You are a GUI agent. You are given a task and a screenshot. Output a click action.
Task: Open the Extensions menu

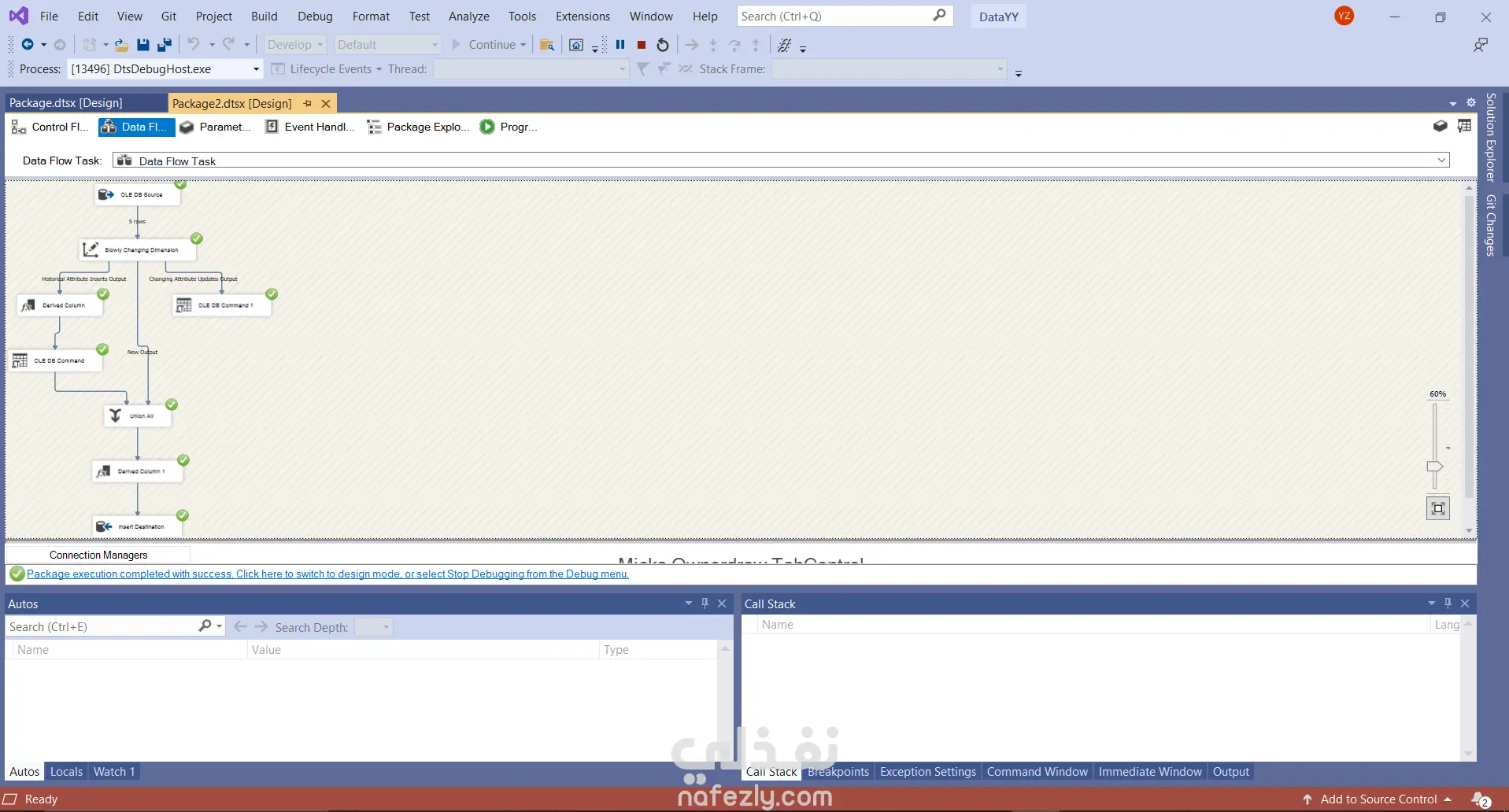[583, 16]
